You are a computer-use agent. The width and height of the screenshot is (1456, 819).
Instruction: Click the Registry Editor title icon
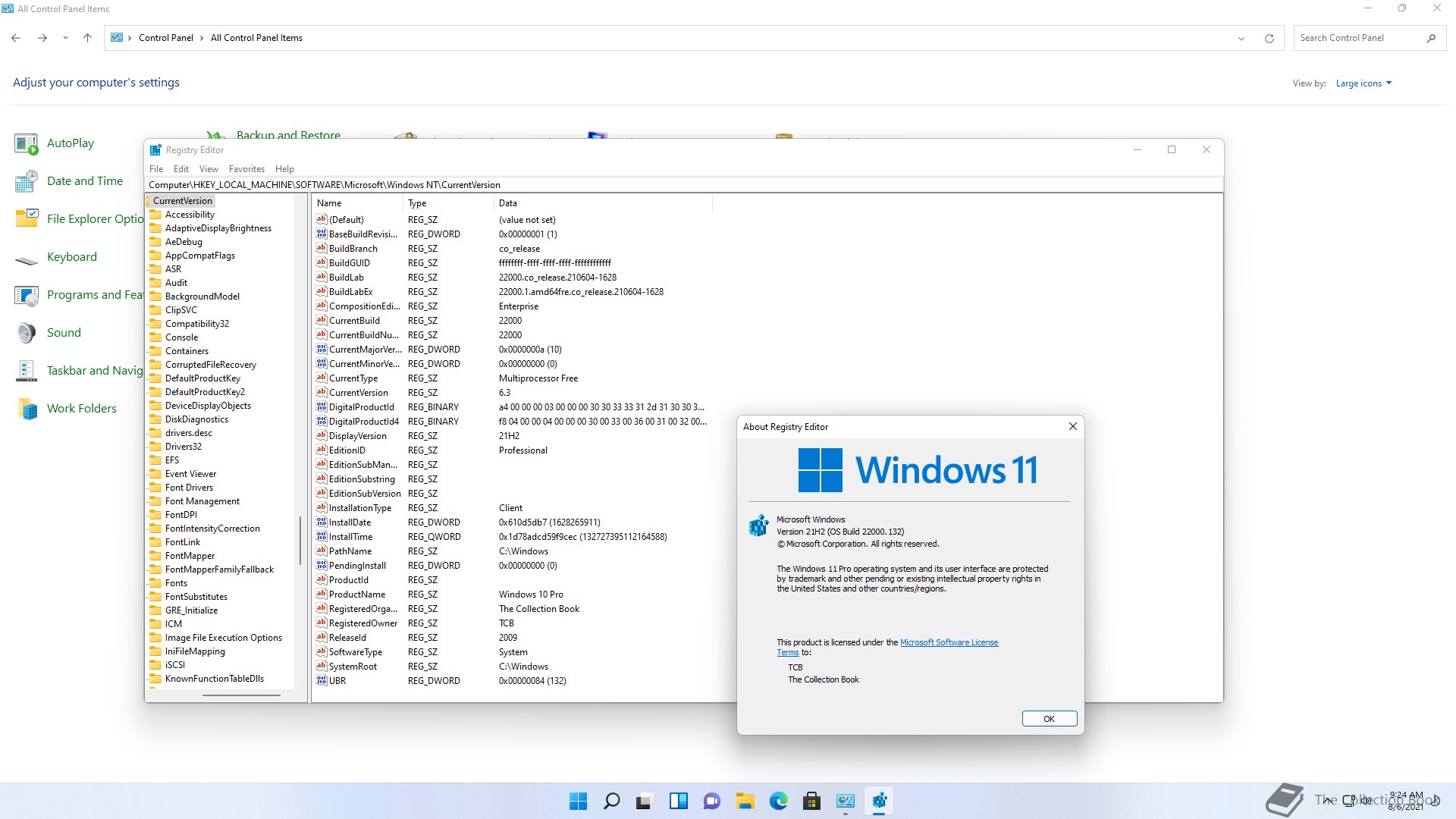155,150
